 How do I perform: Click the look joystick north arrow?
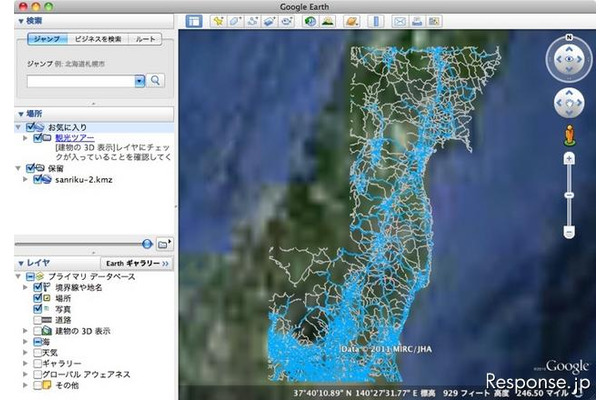coord(569,49)
